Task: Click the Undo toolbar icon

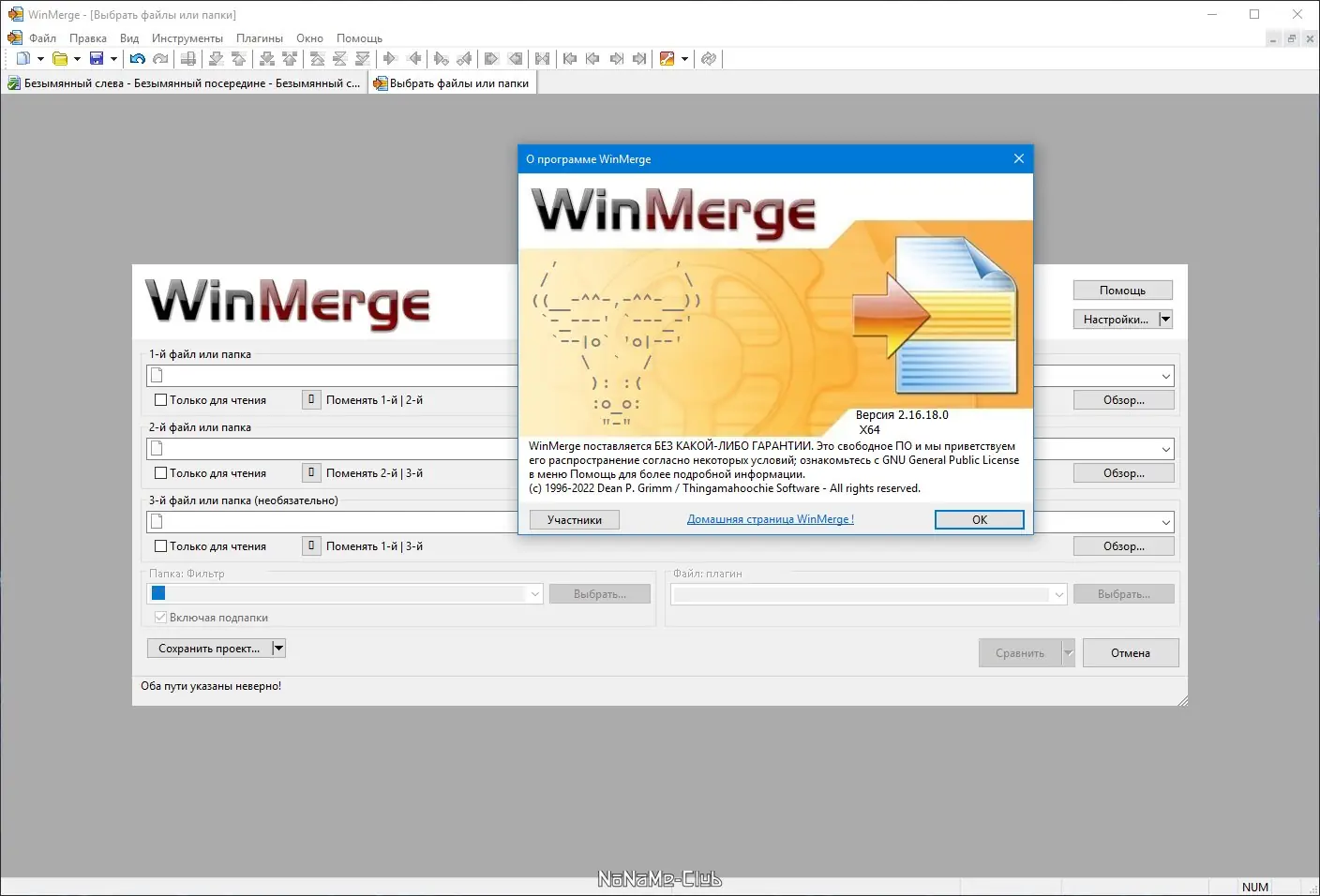Action: point(138,59)
